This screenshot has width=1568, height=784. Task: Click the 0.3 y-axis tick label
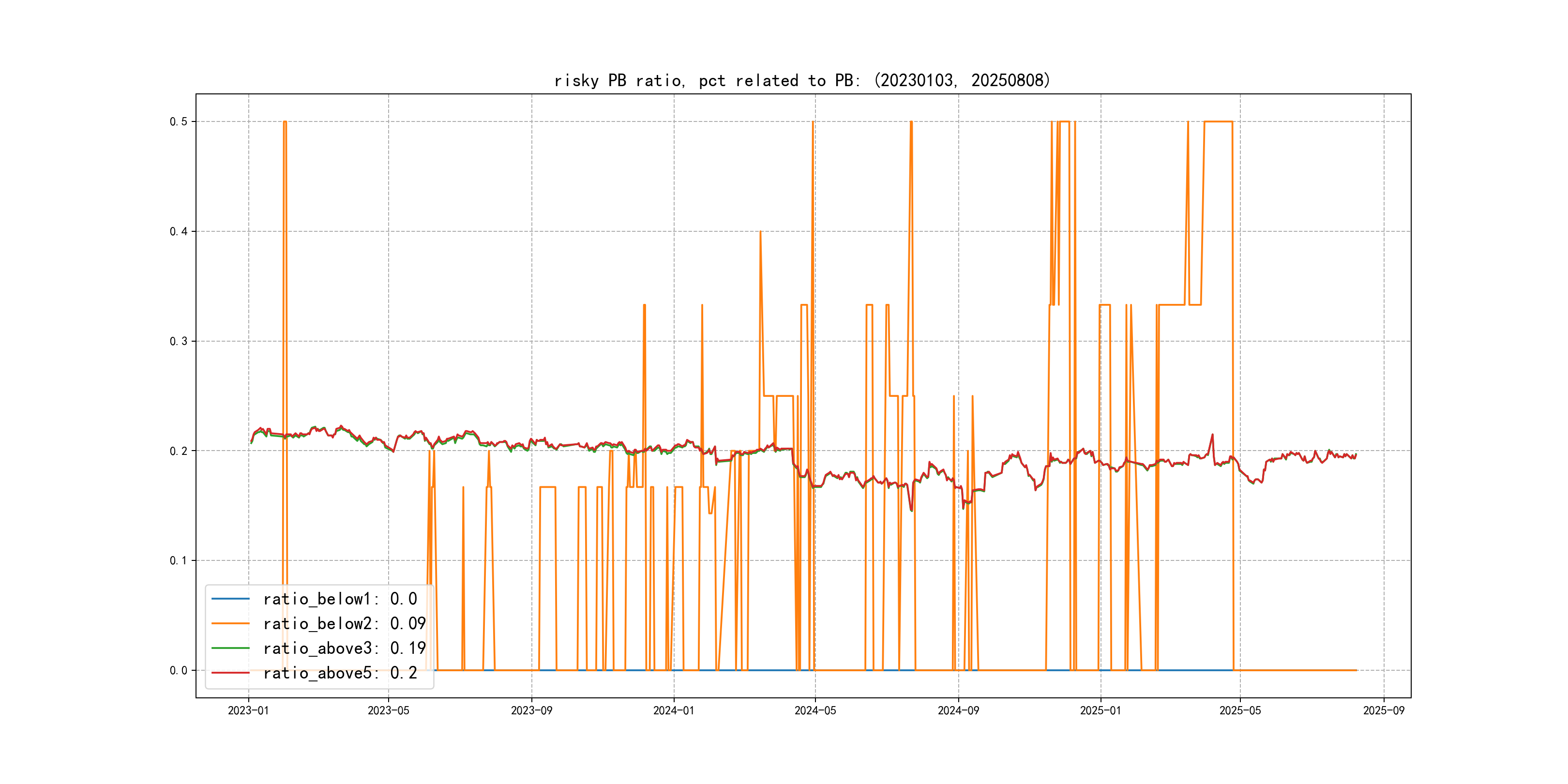coord(179,342)
